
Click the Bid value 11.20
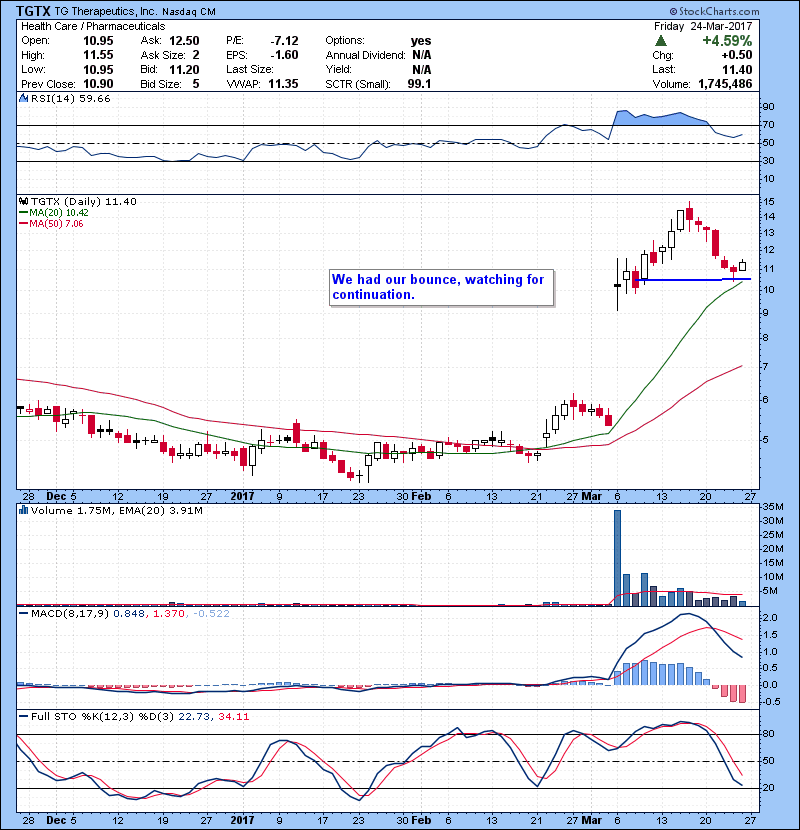coord(184,69)
